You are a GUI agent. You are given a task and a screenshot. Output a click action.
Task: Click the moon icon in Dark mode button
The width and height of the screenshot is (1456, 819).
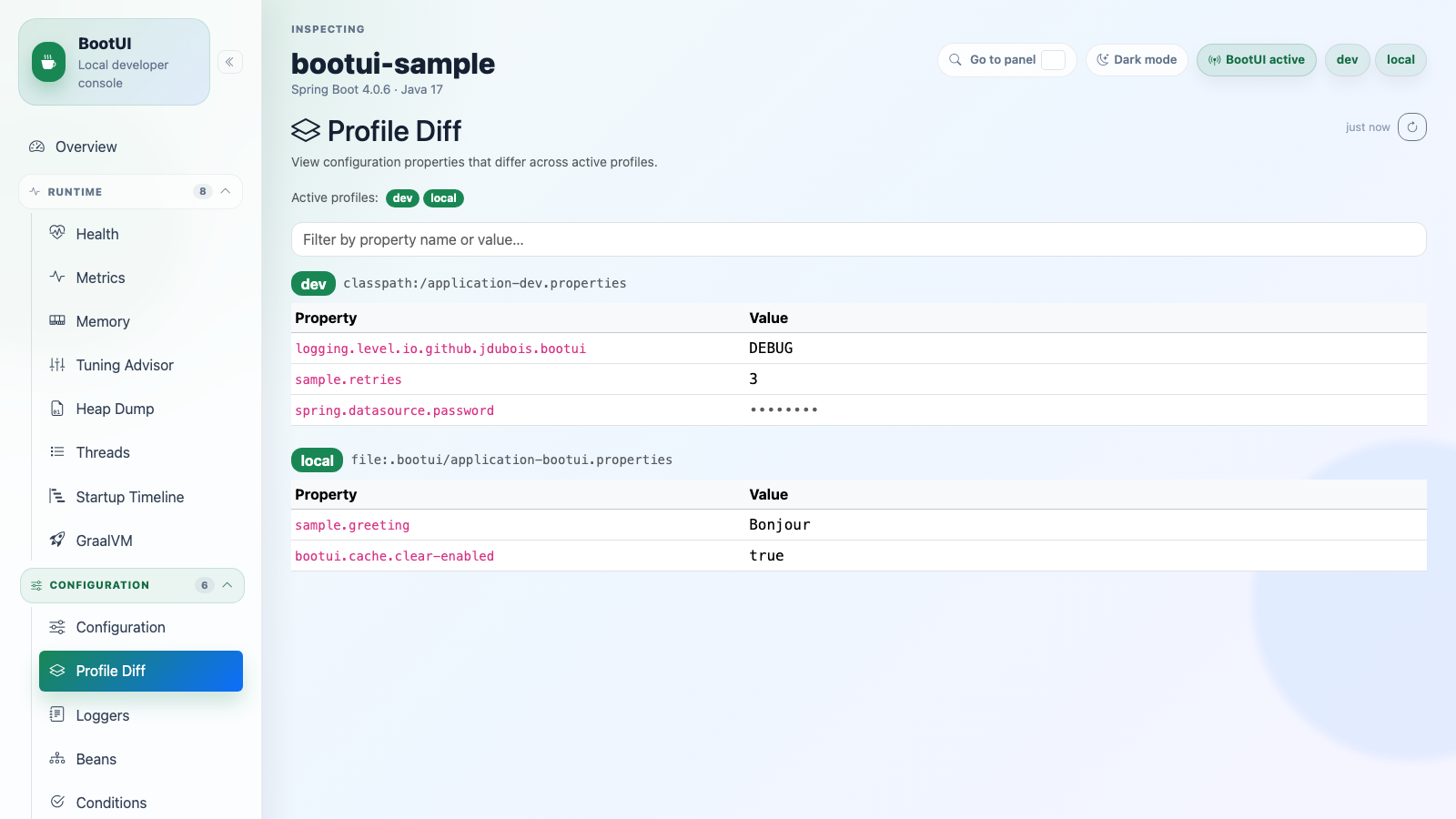1103,60
